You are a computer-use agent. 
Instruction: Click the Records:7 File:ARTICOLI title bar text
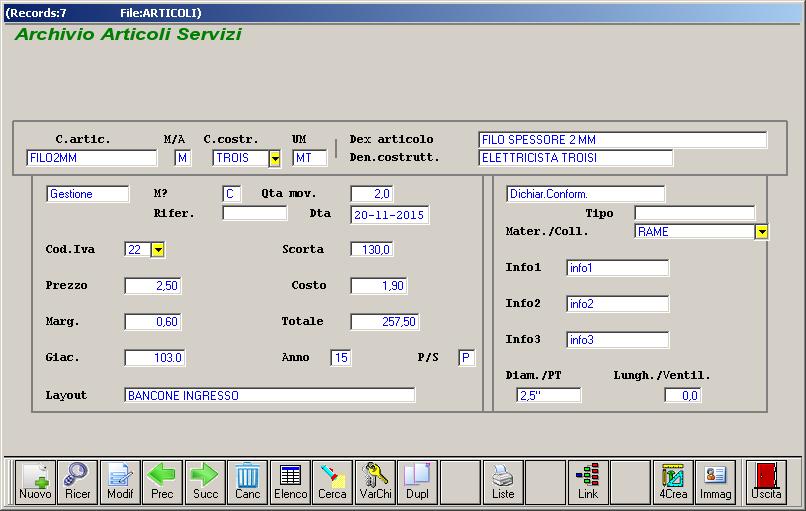point(103,13)
